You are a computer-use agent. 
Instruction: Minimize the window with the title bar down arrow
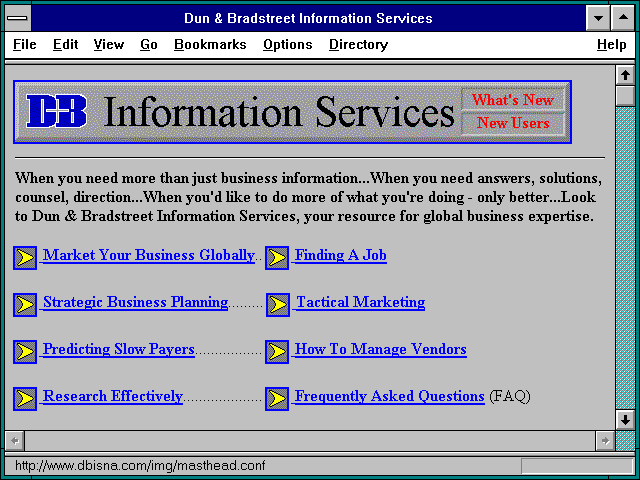(598, 18)
